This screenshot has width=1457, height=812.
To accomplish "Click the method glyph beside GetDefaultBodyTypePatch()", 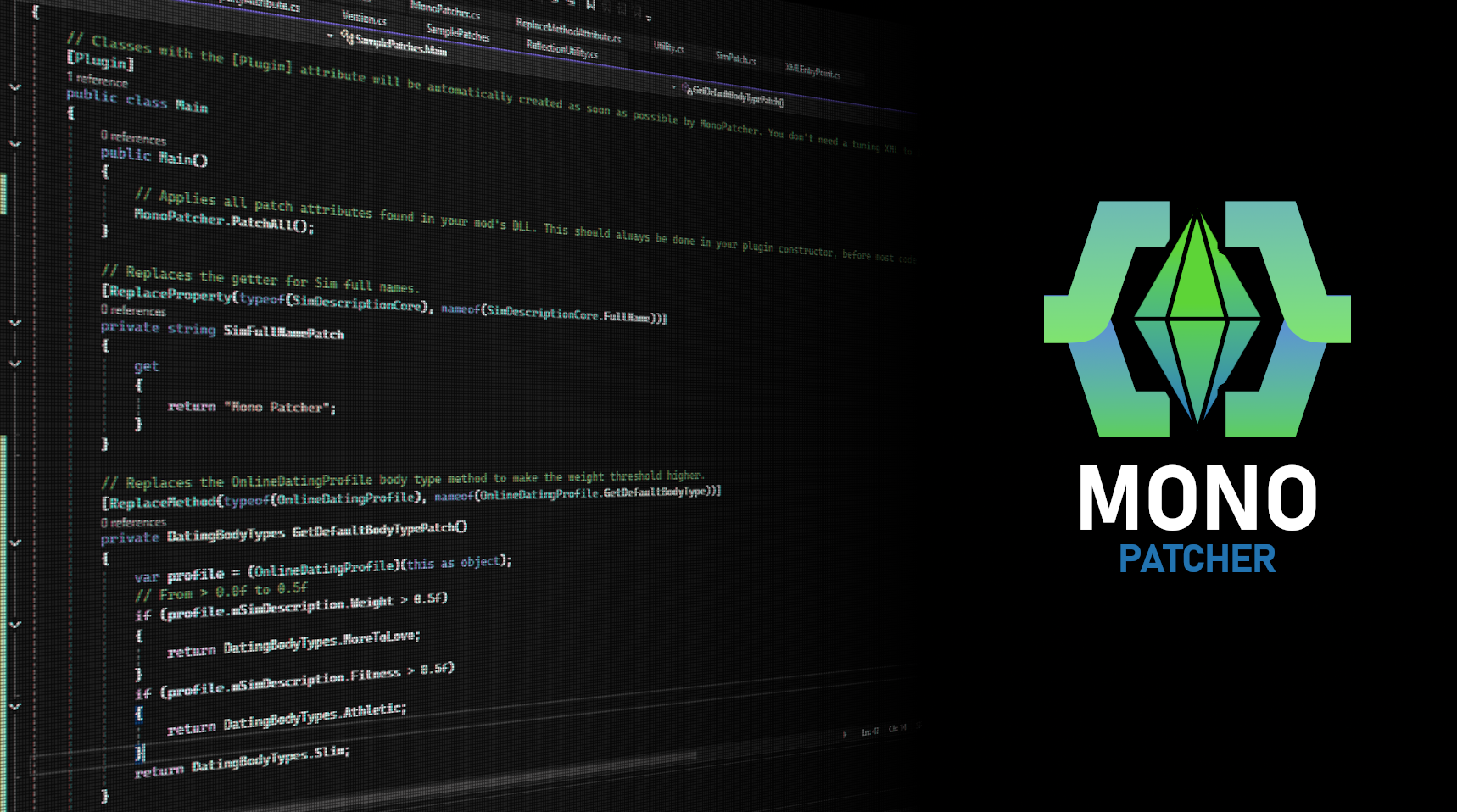I will click(x=687, y=87).
